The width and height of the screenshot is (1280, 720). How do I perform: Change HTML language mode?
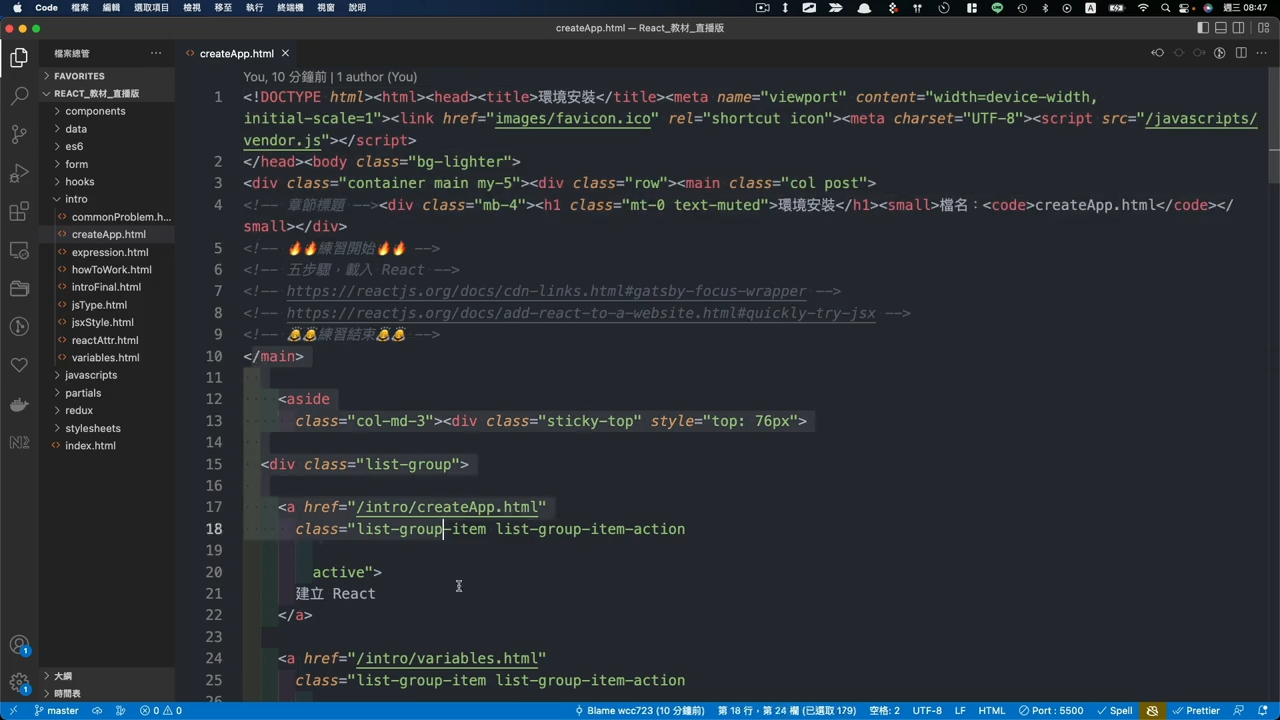tap(991, 710)
